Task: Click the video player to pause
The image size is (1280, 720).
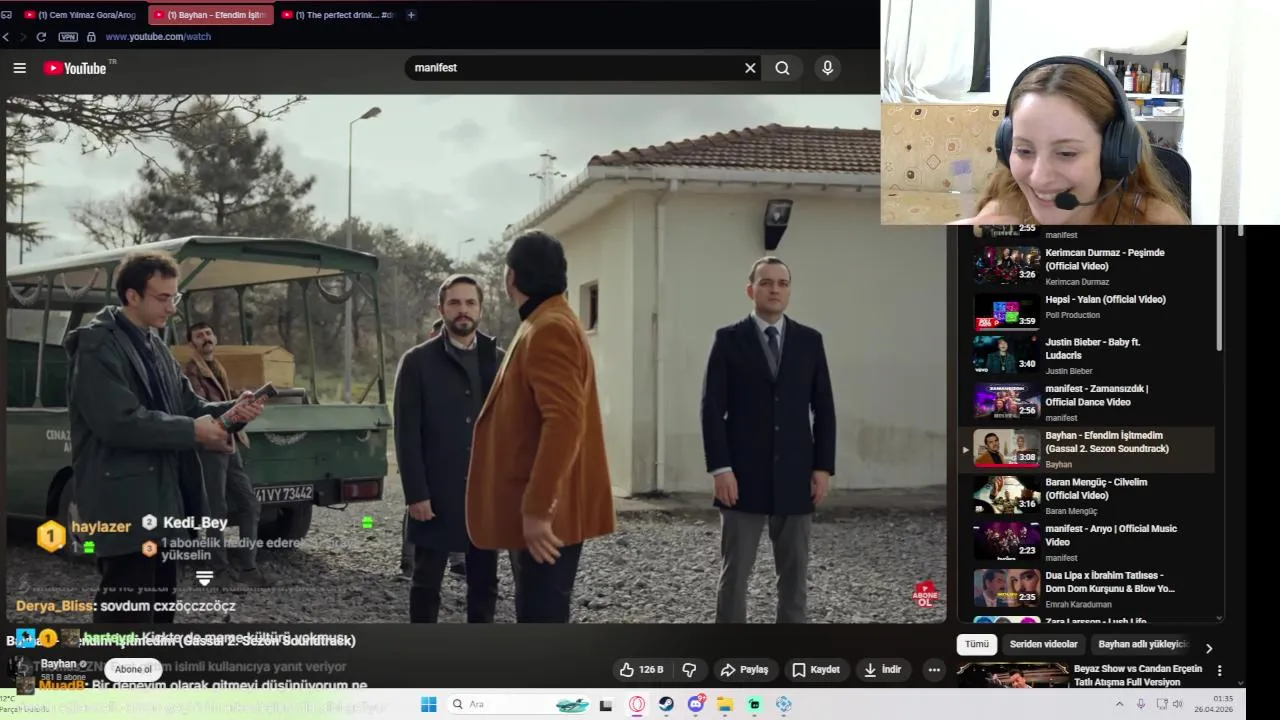Action: 475,360
